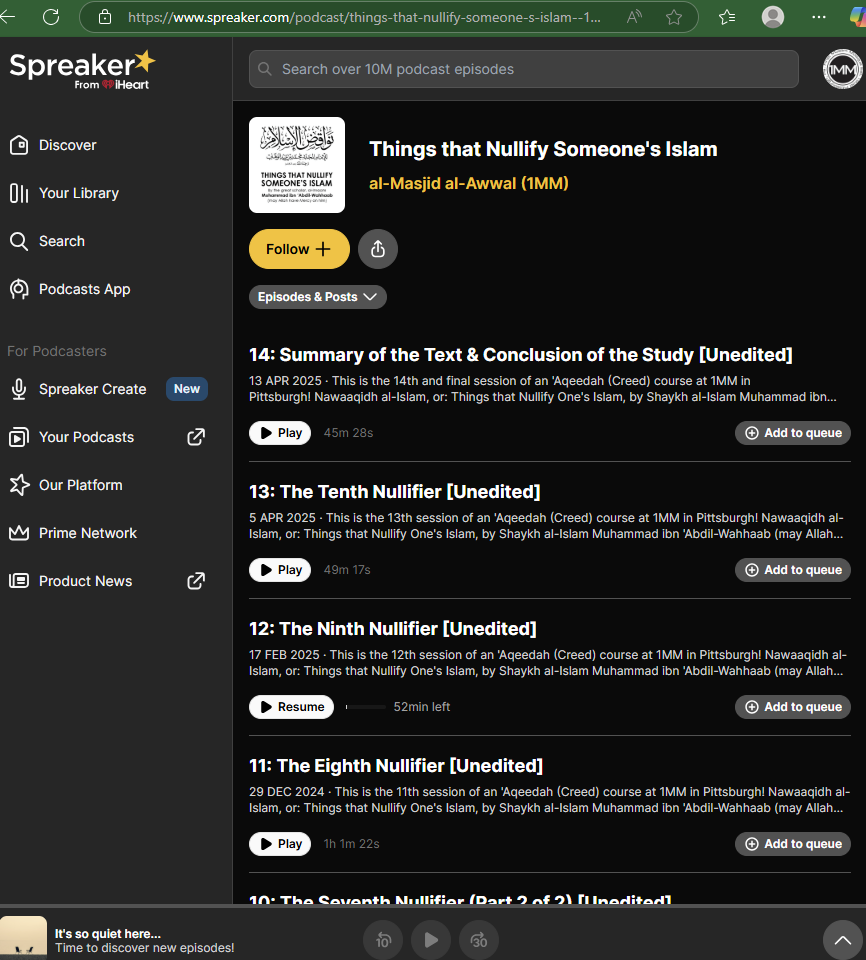866x960 pixels.
Task: Skip forward 30 seconds in player
Action: pyautogui.click(x=479, y=940)
